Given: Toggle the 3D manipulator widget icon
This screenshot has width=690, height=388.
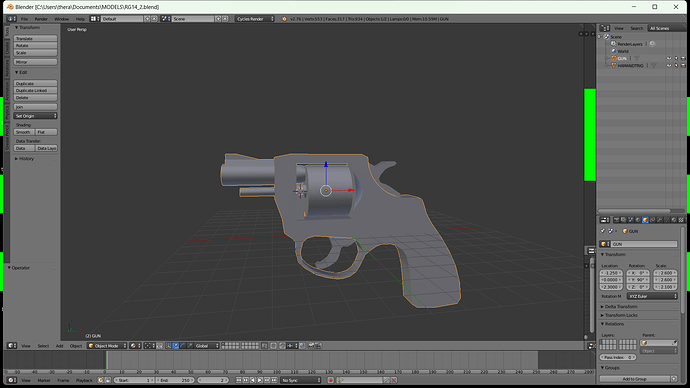Looking at the screenshot, I should (168, 346).
